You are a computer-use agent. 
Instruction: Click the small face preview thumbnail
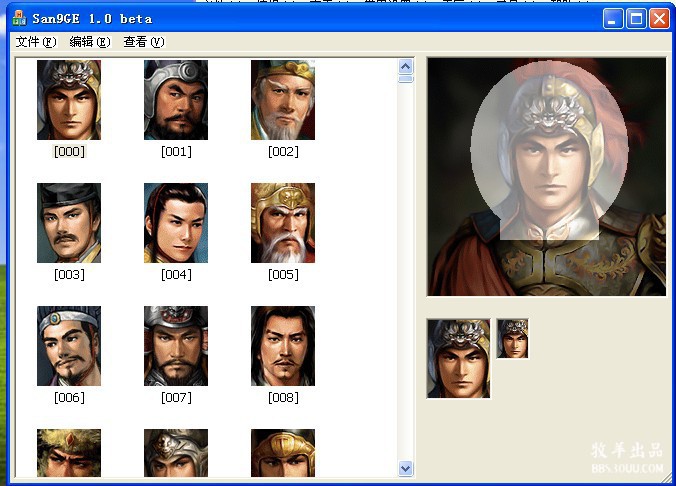pos(512,339)
